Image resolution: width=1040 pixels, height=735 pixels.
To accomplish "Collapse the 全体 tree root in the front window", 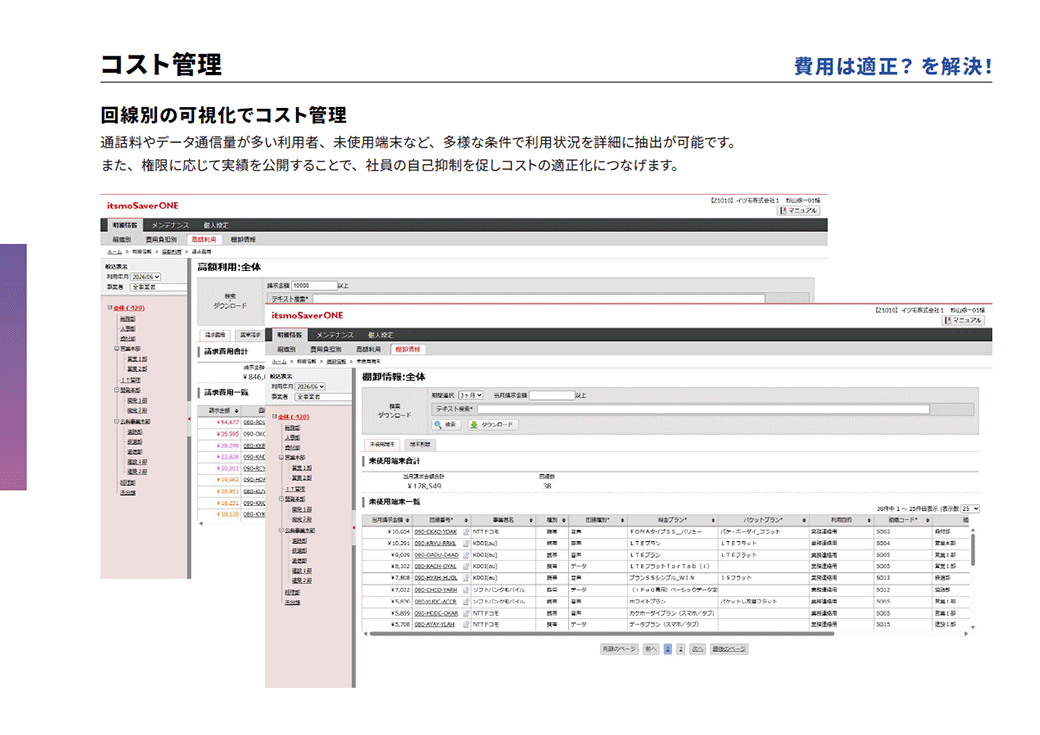I will [275, 417].
